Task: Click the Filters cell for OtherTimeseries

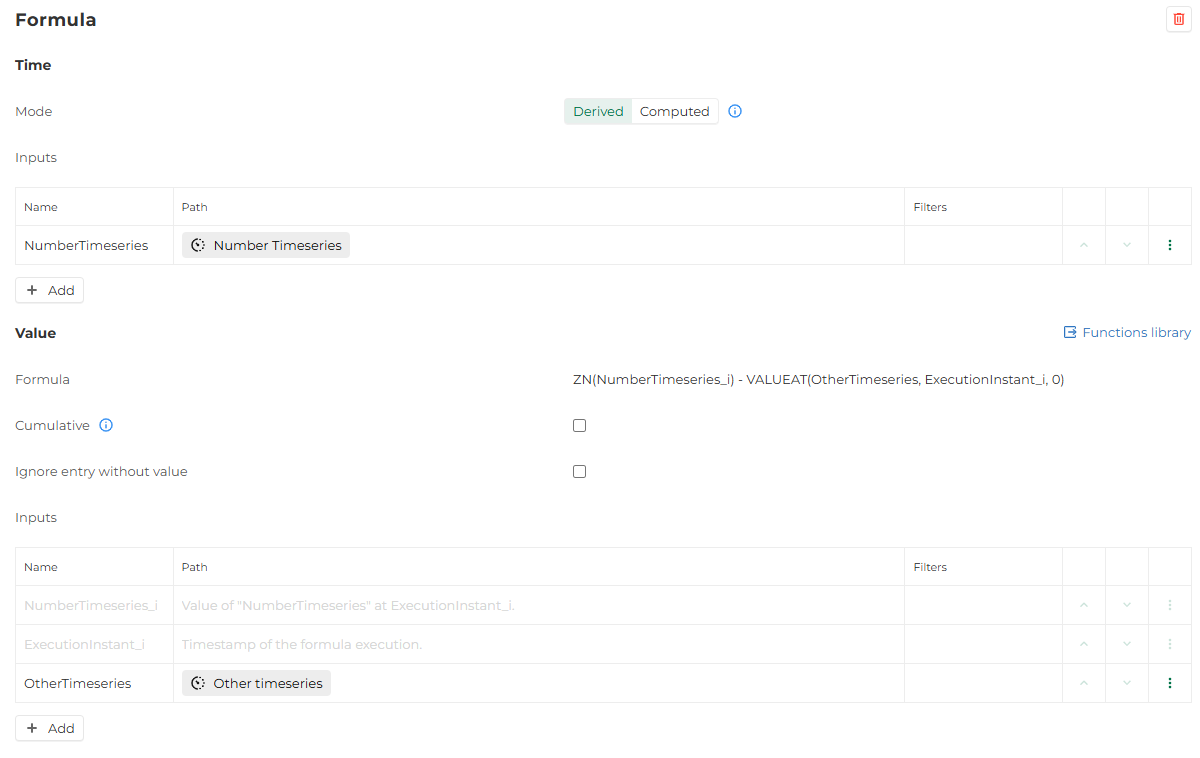Action: [x=982, y=683]
